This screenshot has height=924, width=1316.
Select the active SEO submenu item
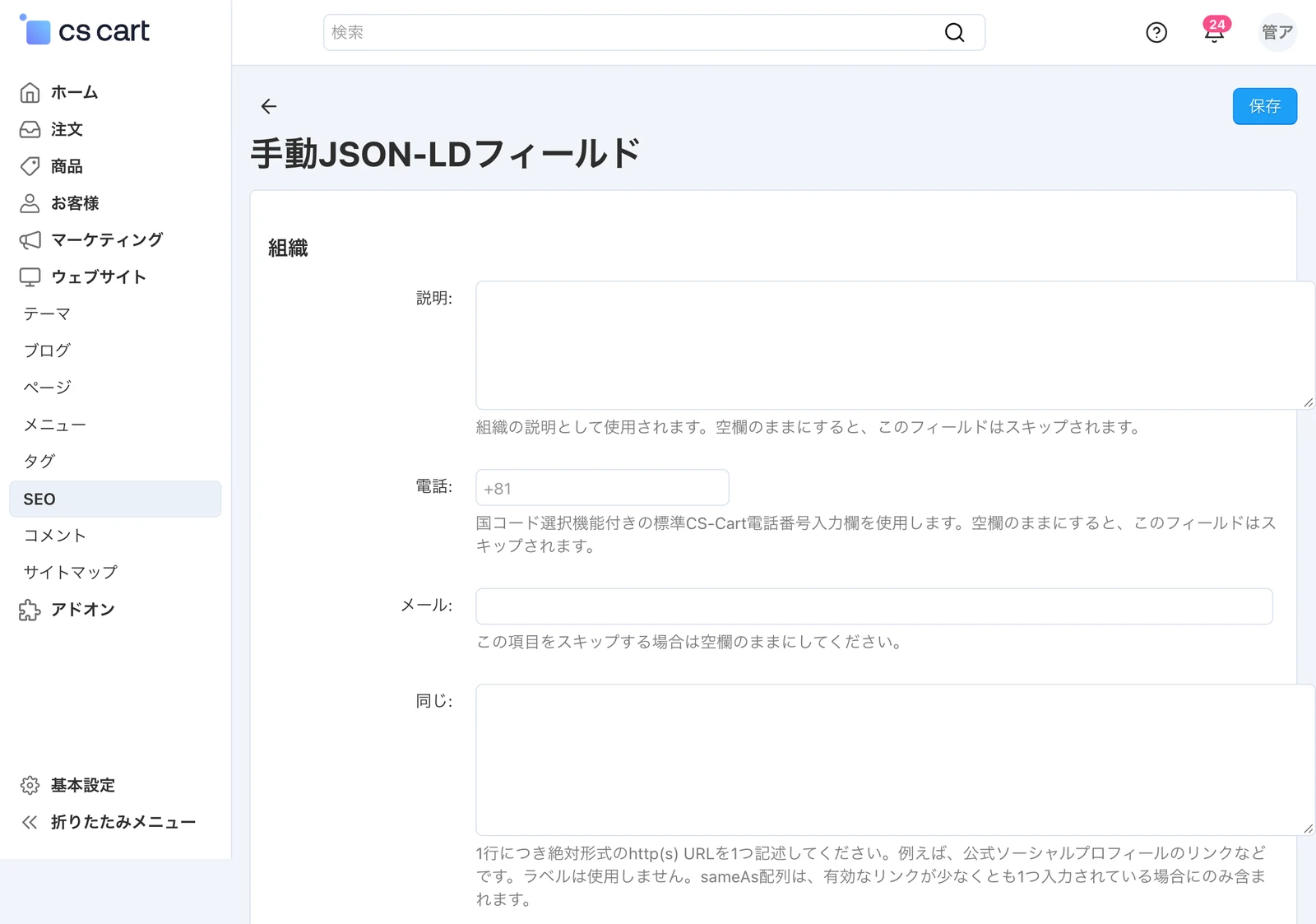pyautogui.click(x=115, y=499)
